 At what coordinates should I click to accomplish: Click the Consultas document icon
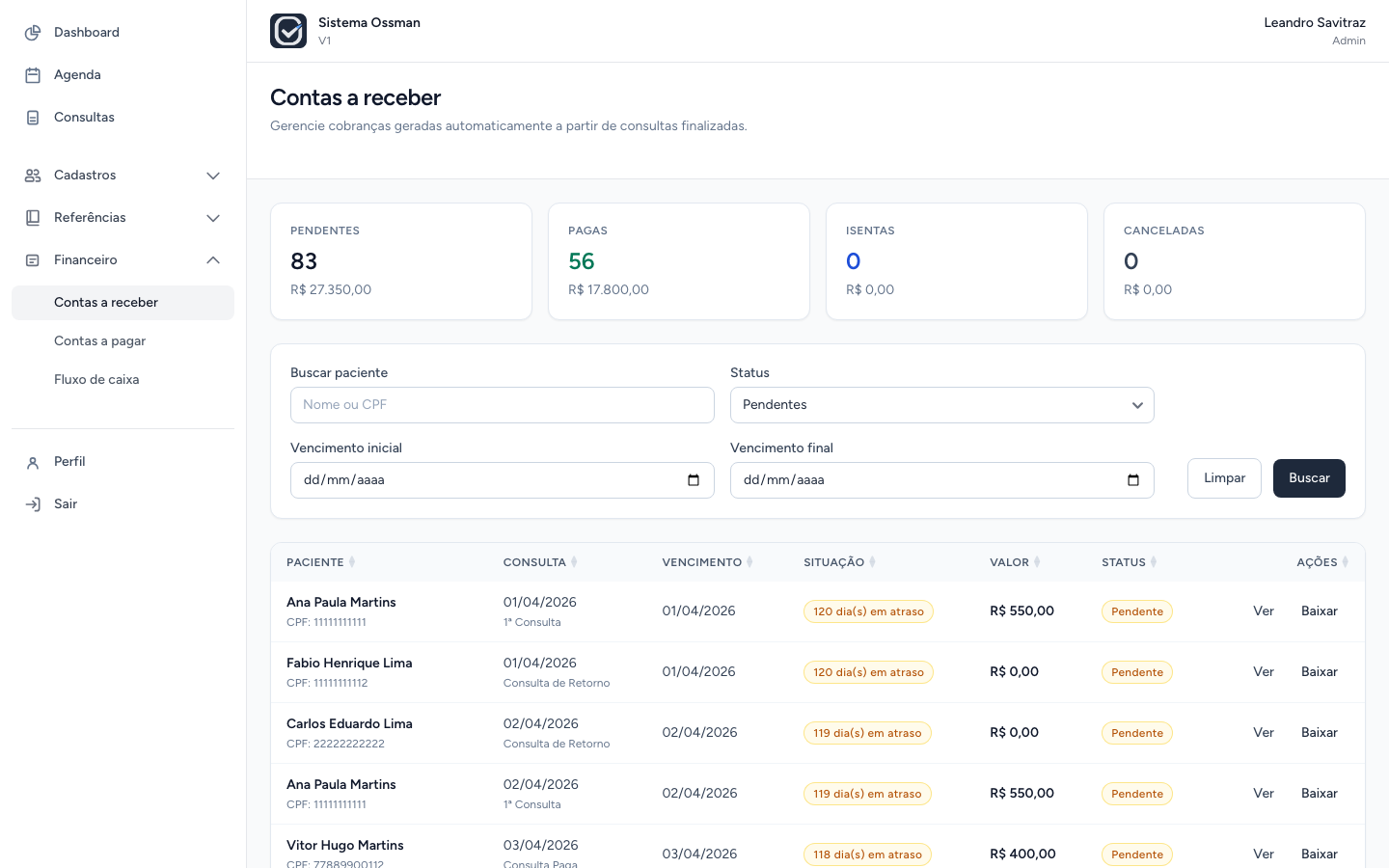[33, 118]
